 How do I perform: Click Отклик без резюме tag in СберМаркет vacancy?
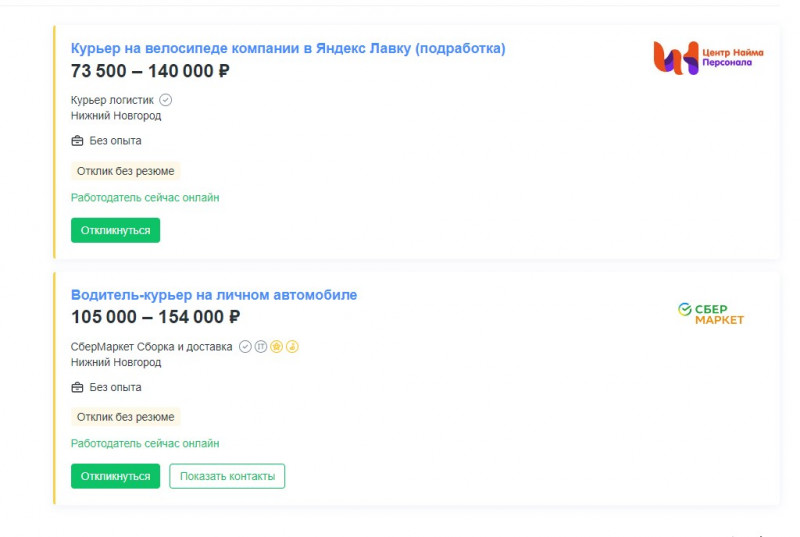click(x=126, y=417)
